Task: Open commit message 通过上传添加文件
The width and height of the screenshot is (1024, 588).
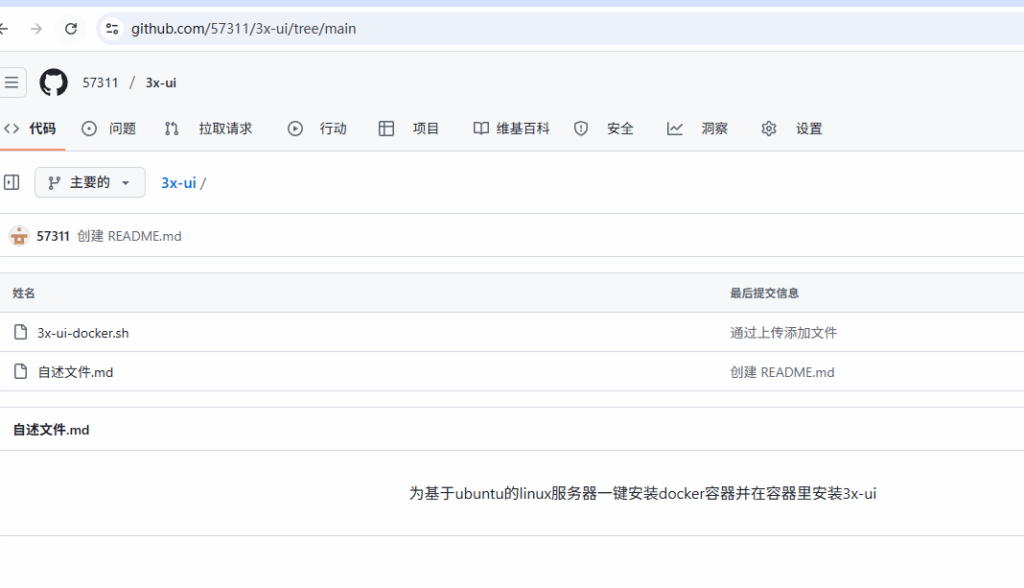Action: click(784, 333)
